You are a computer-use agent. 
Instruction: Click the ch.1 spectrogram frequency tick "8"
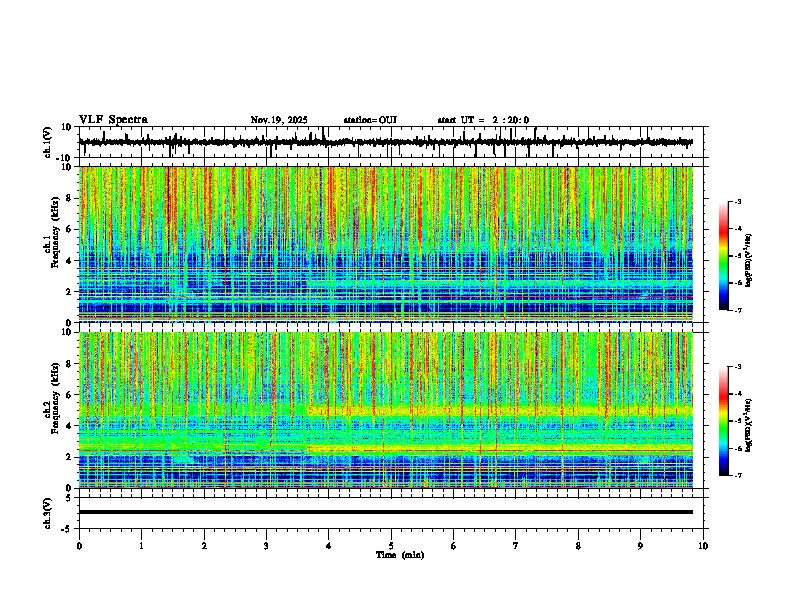coord(70,198)
